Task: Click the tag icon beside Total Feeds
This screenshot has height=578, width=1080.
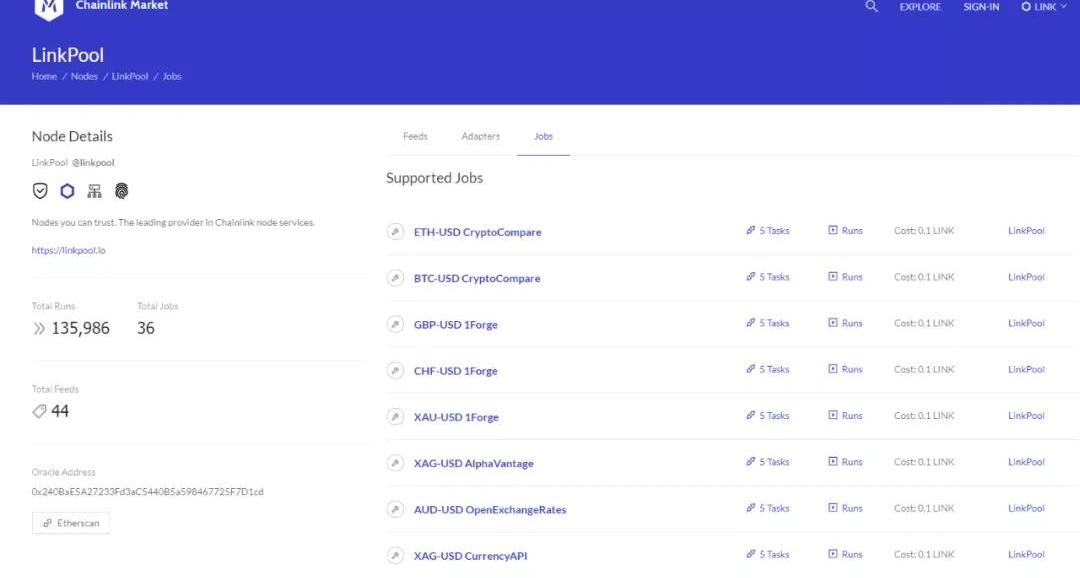Action: [x=39, y=411]
